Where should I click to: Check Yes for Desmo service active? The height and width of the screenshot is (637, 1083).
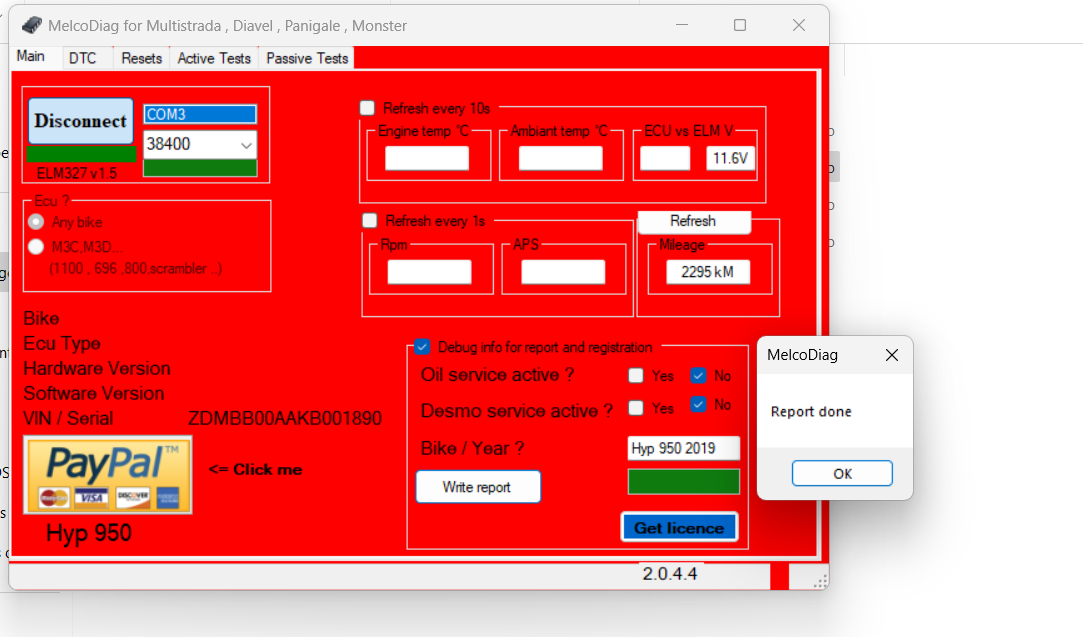pos(636,408)
